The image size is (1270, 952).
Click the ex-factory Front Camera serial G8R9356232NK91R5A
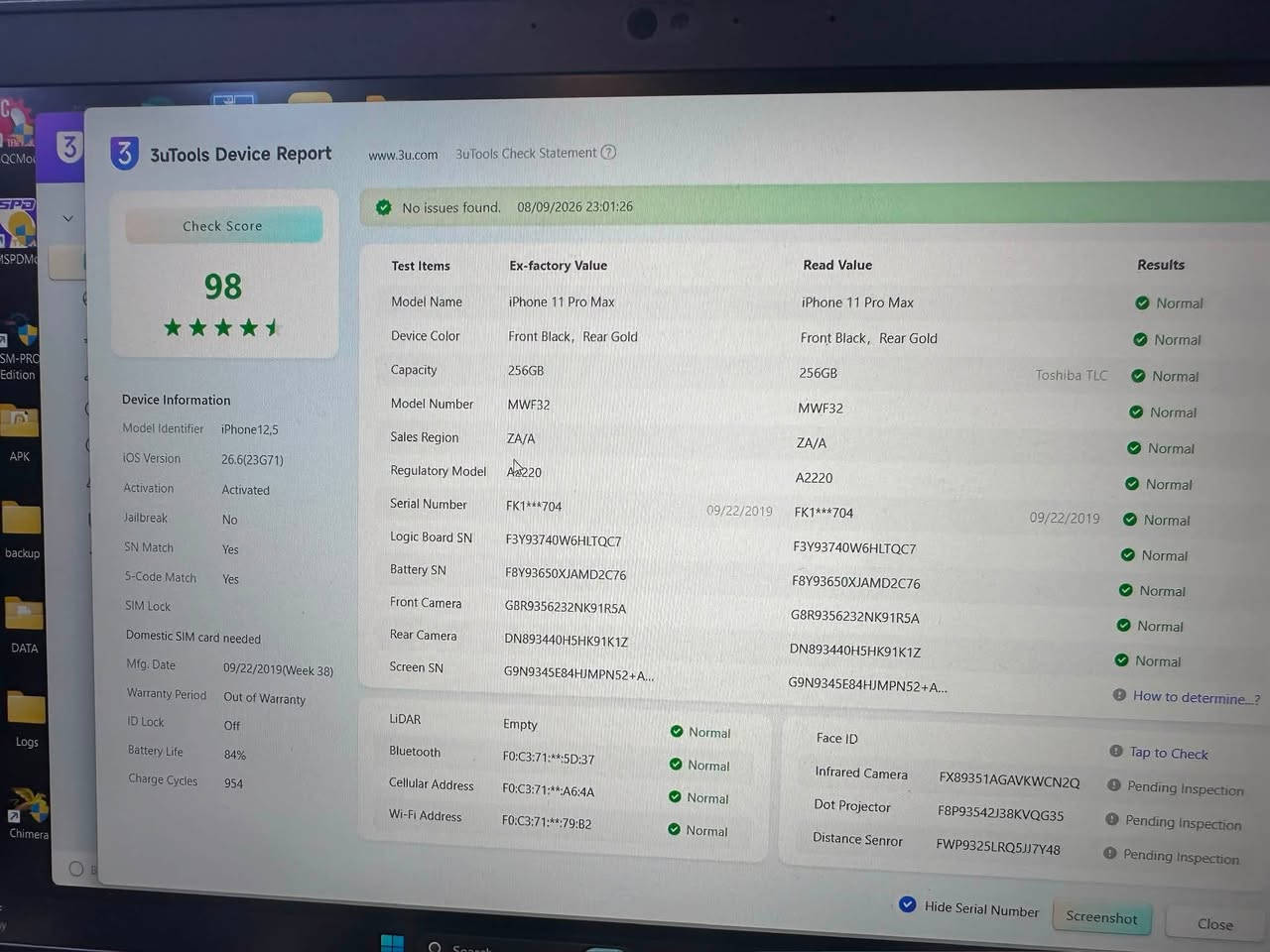coord(566,608)
